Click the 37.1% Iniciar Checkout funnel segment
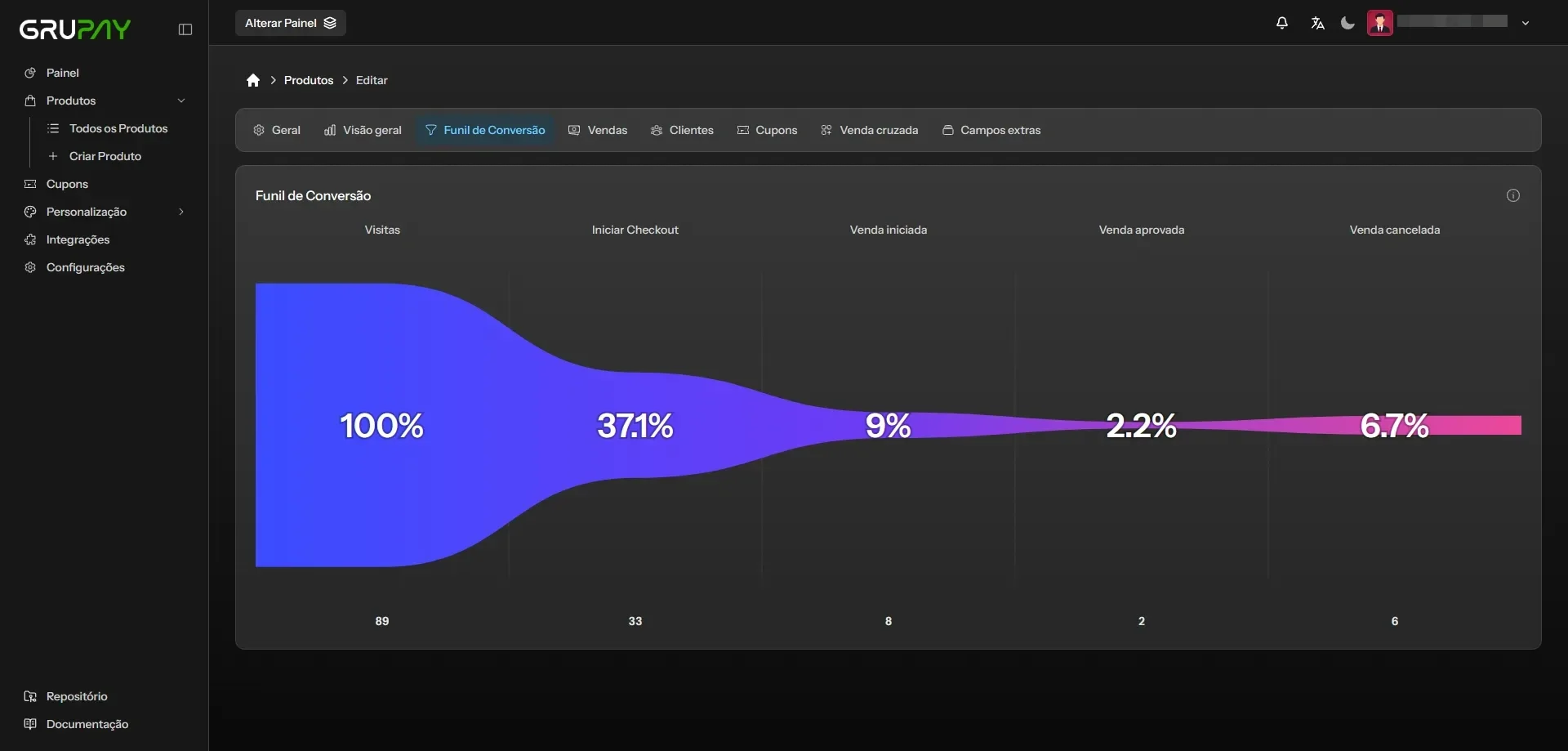This screenshot has width=1568, height=751. (x=635, y=426)
